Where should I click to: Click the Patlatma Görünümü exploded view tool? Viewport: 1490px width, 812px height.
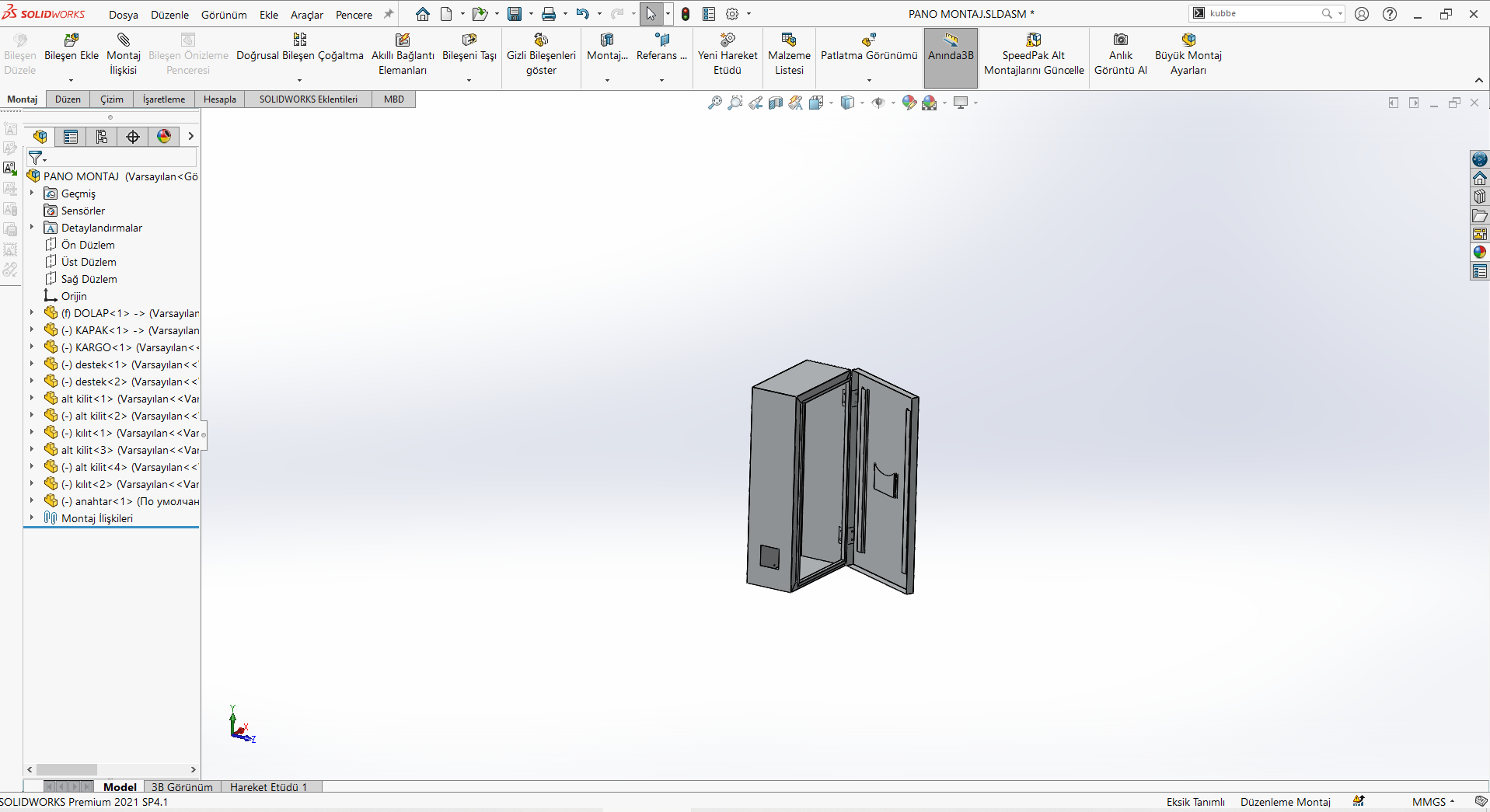pyautogui.click(x=869, y=47)
